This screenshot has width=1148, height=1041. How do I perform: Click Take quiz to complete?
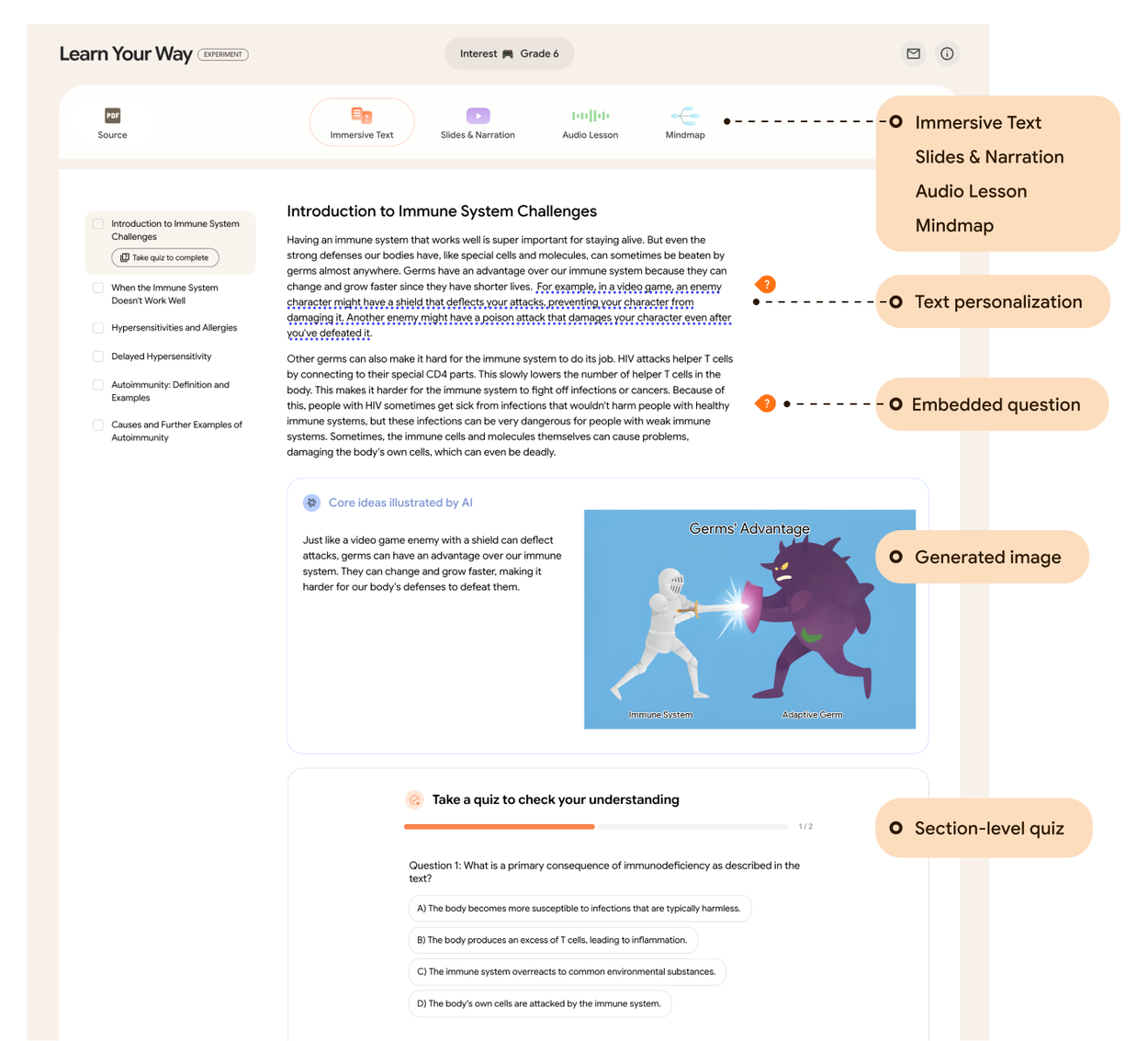click(164, 257)
